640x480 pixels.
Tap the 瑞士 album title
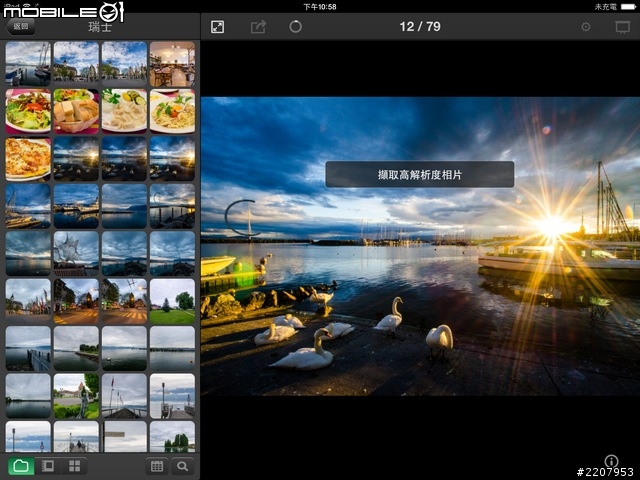pos(100,27)
